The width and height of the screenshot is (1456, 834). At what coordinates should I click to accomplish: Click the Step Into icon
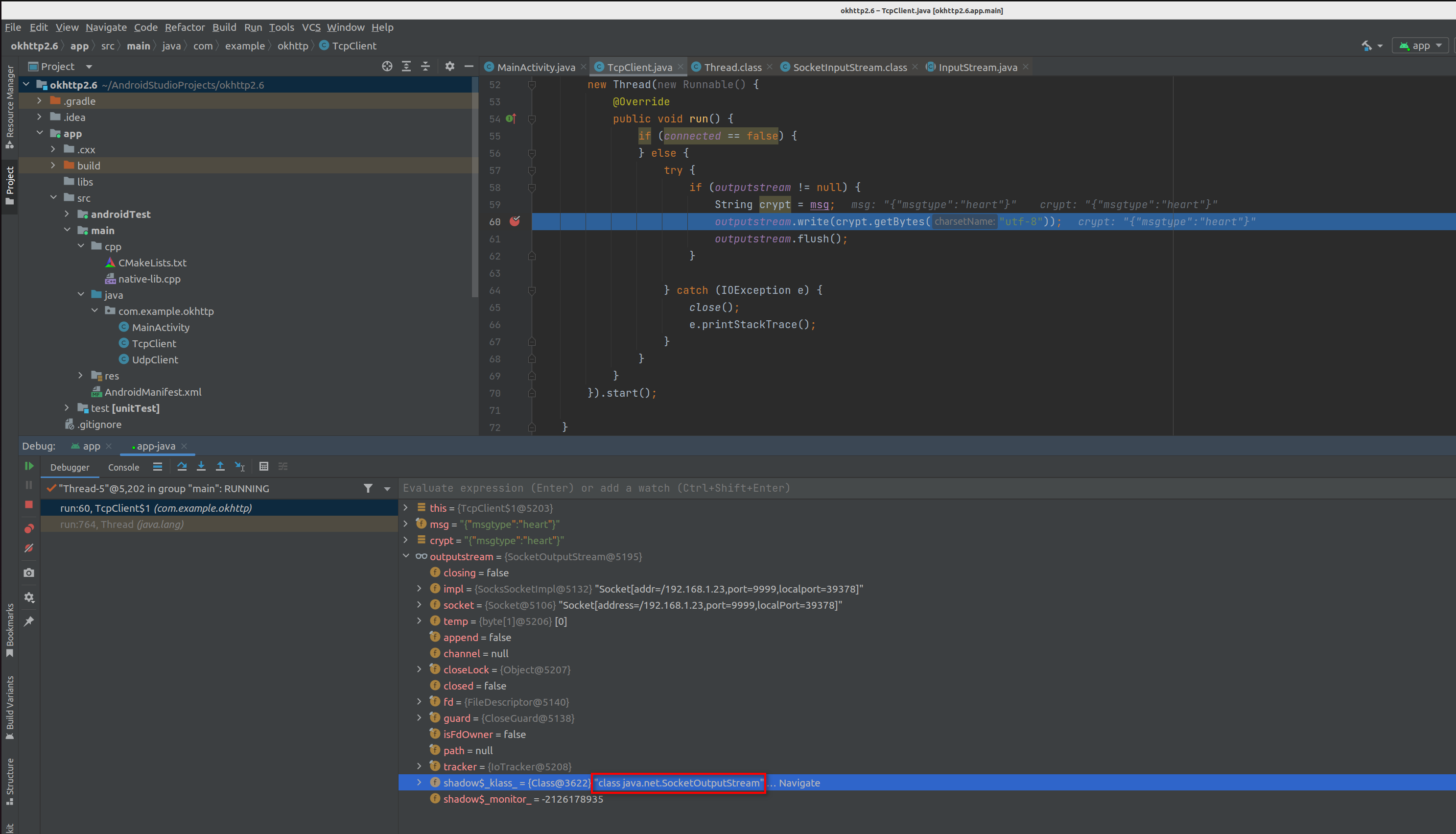(x=201, y=467)
